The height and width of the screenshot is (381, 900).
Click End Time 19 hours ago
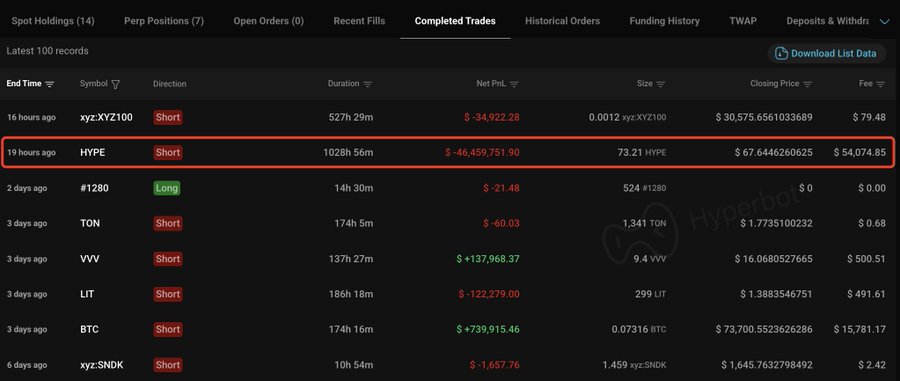click(x=32, y=153)
